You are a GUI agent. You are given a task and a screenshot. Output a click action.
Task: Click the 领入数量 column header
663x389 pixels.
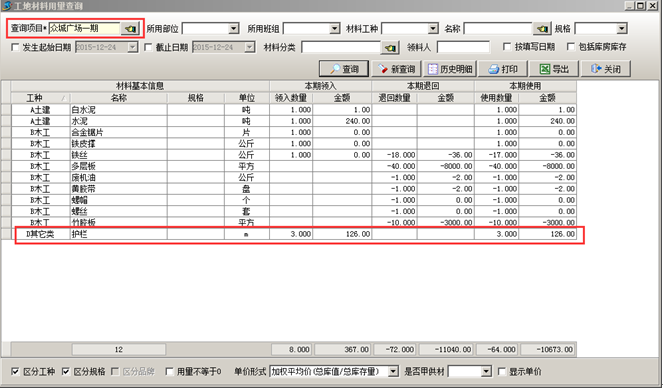click(x=291, y=98)
